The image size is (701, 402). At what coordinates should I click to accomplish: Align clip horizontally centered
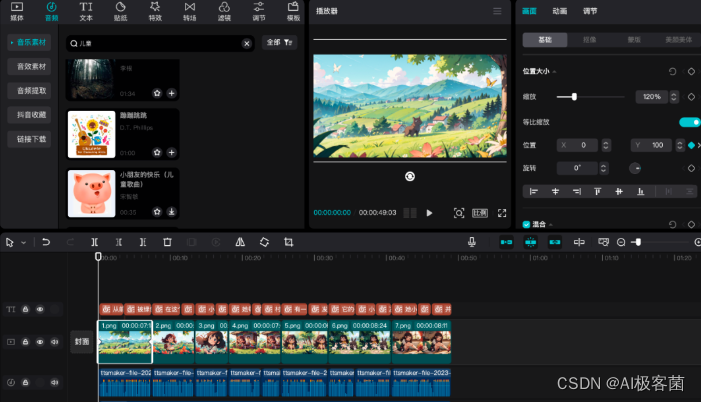[555, 191]
